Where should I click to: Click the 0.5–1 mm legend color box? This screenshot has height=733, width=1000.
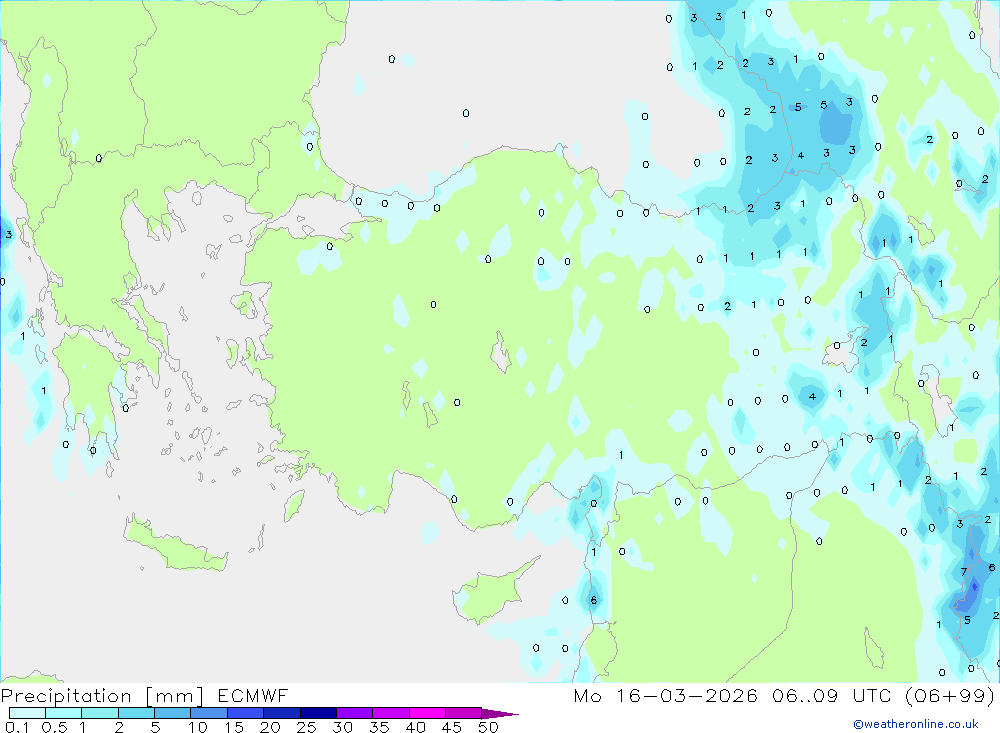coord(63,713)
